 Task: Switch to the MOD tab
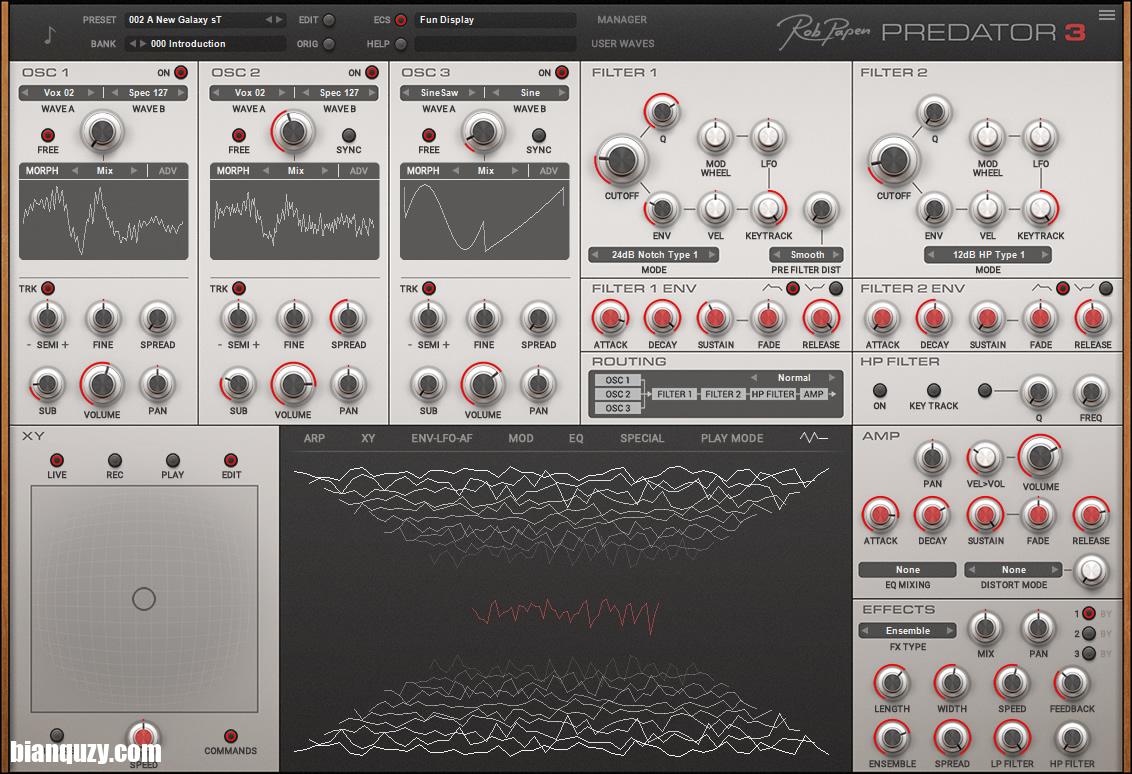click(x=521, y=438)
